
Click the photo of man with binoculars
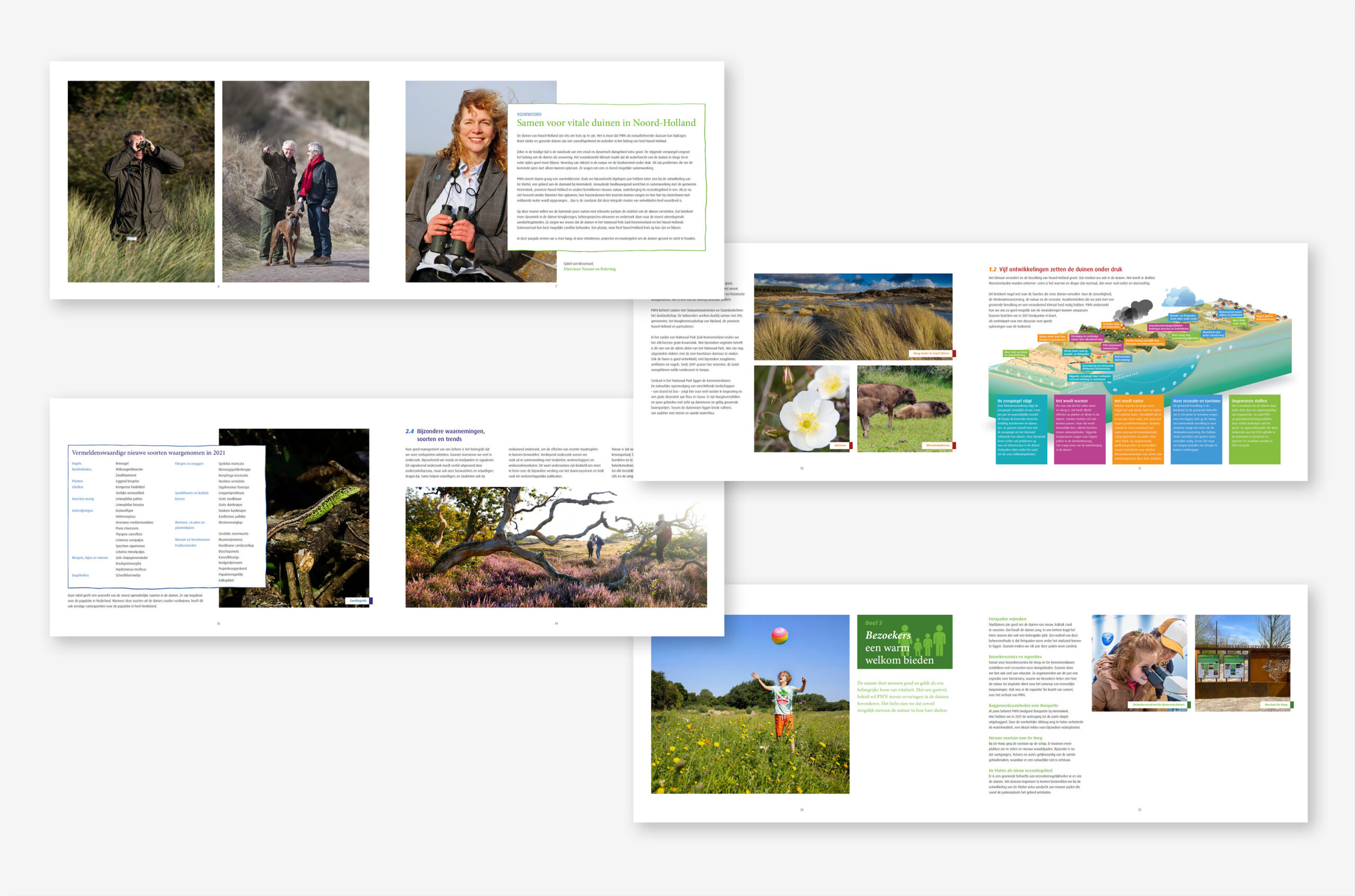click(x=141, y=181)
